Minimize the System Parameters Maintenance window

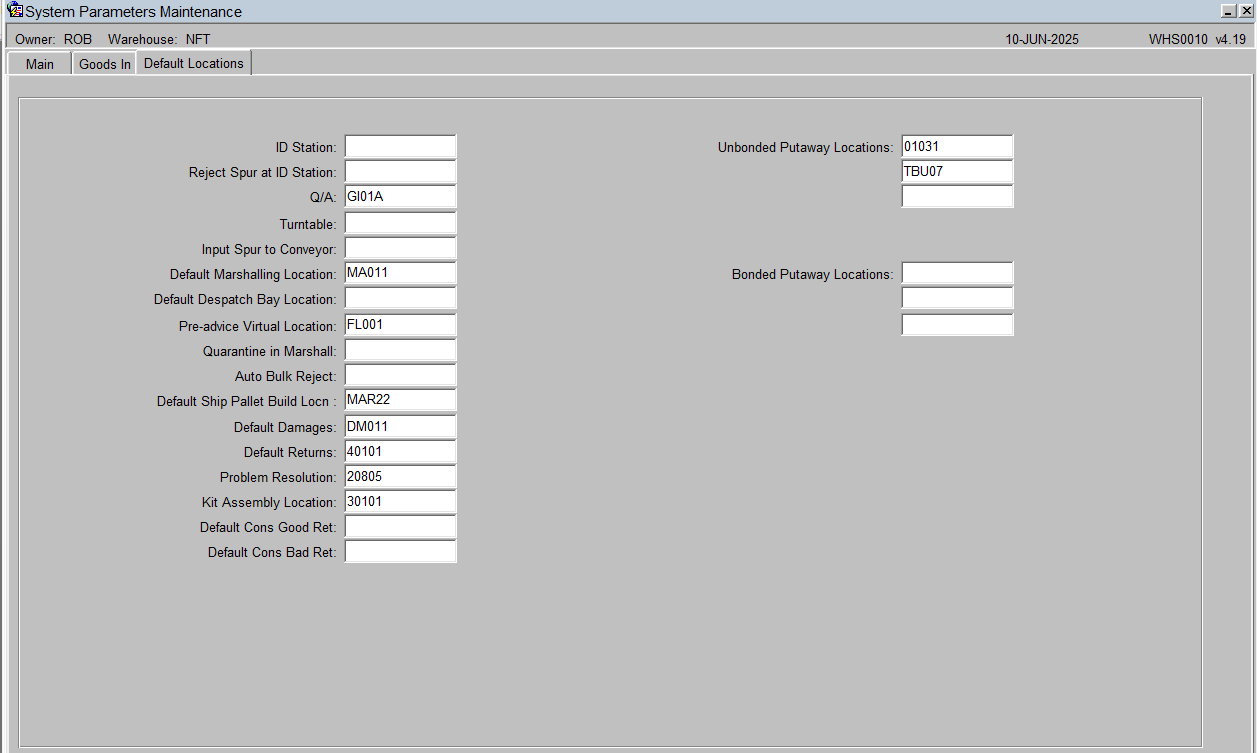[1229, 10]
